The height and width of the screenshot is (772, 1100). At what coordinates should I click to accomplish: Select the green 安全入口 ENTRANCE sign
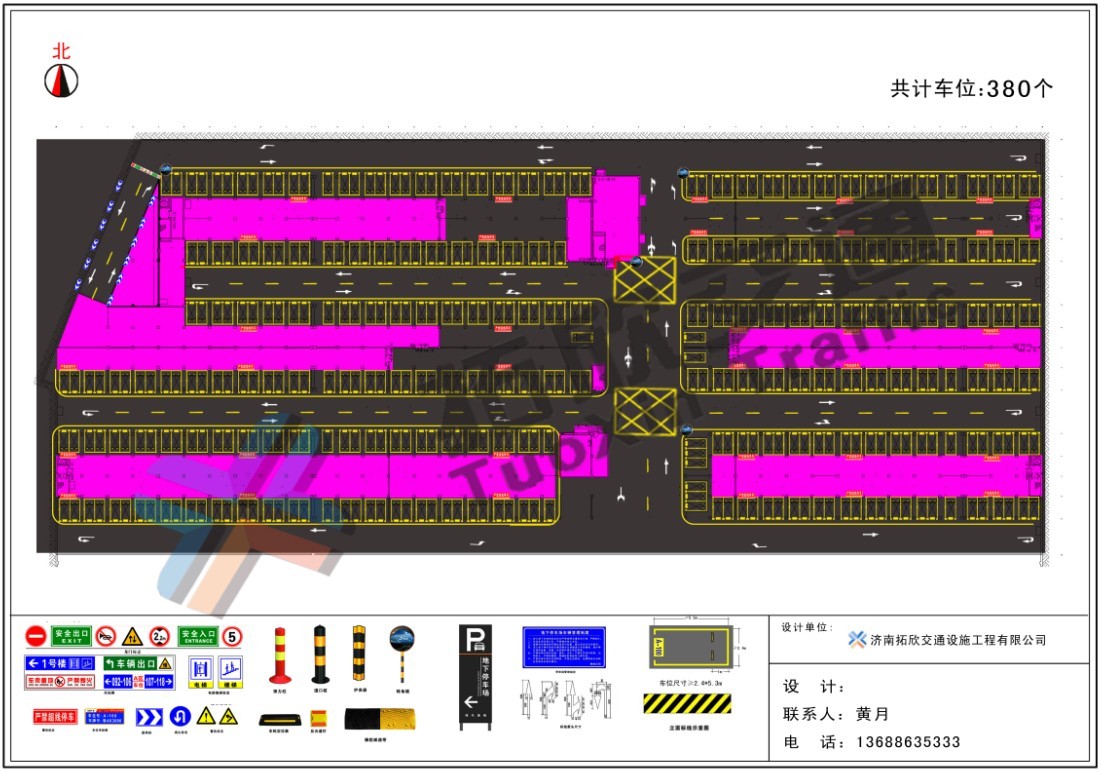tap(198, 635)
